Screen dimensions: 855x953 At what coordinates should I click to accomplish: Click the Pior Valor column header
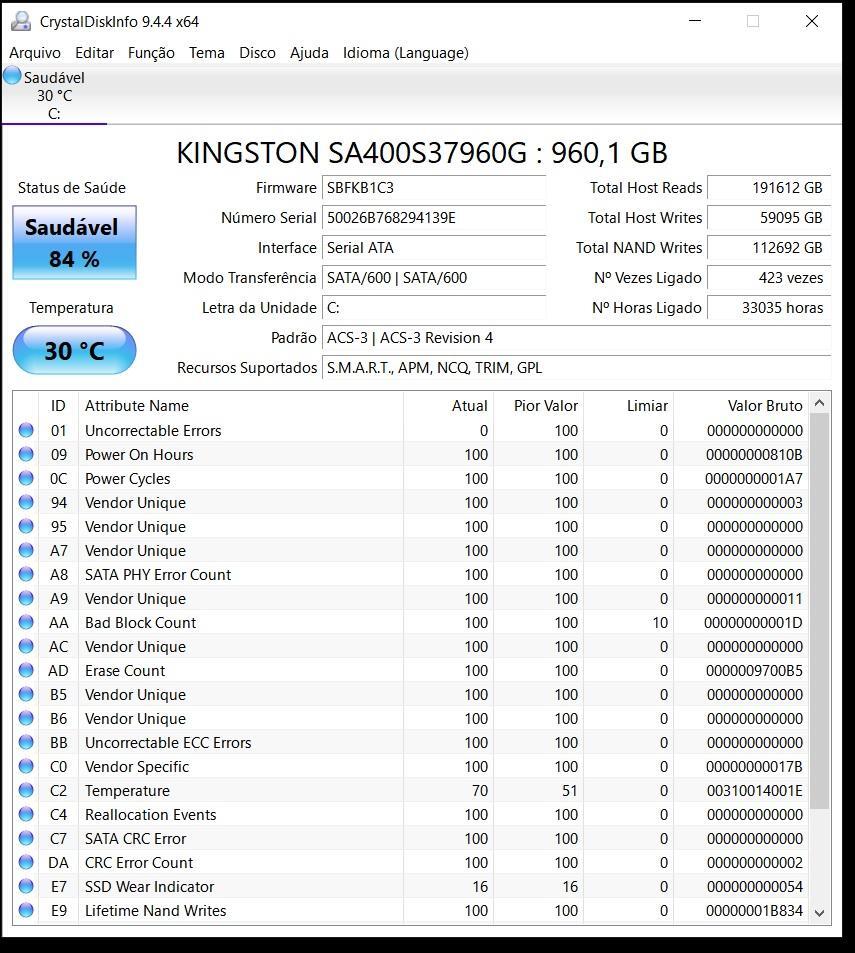point(538,405)
